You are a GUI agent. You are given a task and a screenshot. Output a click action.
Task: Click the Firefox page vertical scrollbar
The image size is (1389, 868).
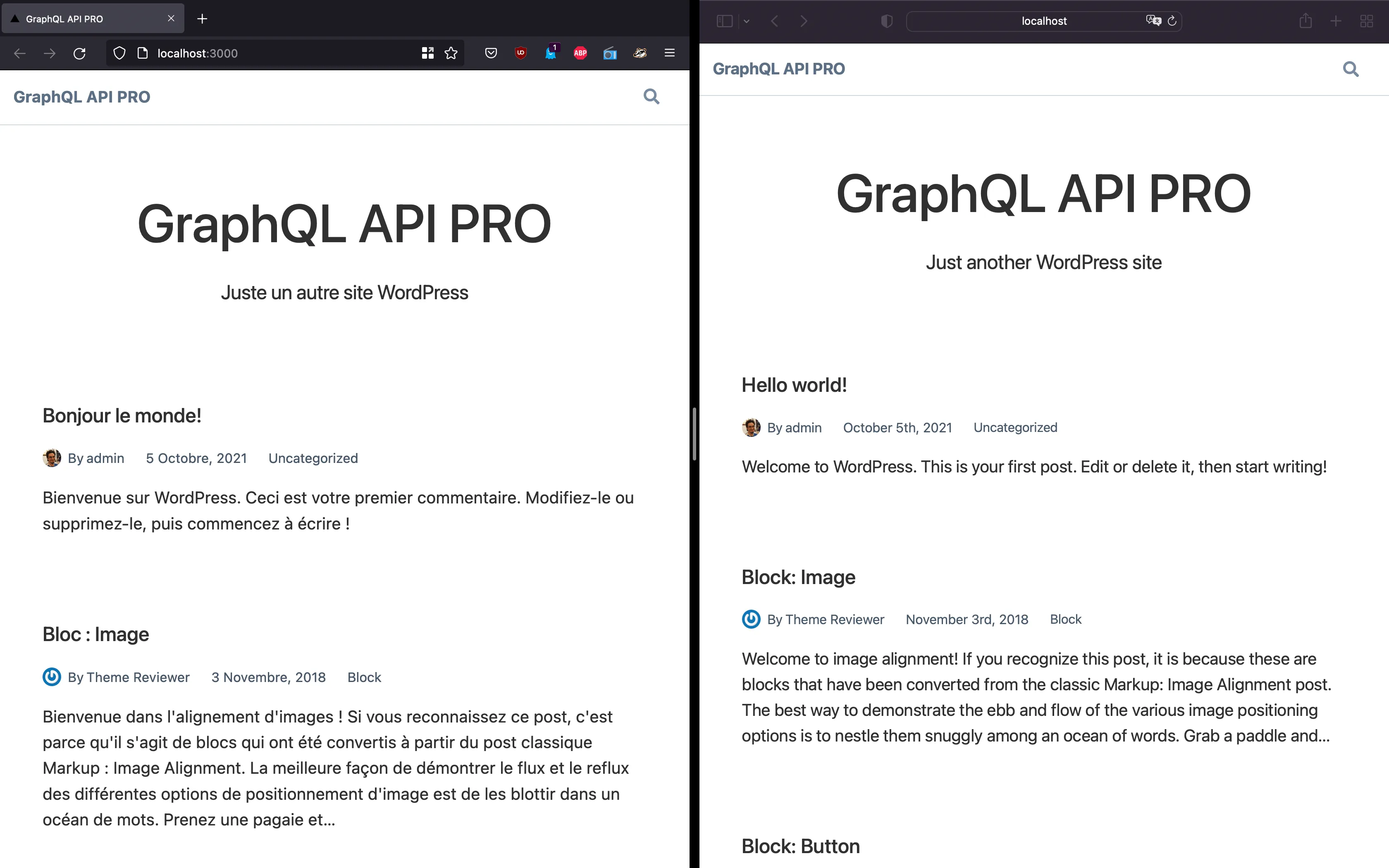pyautogui.click(x=694, y=434)
